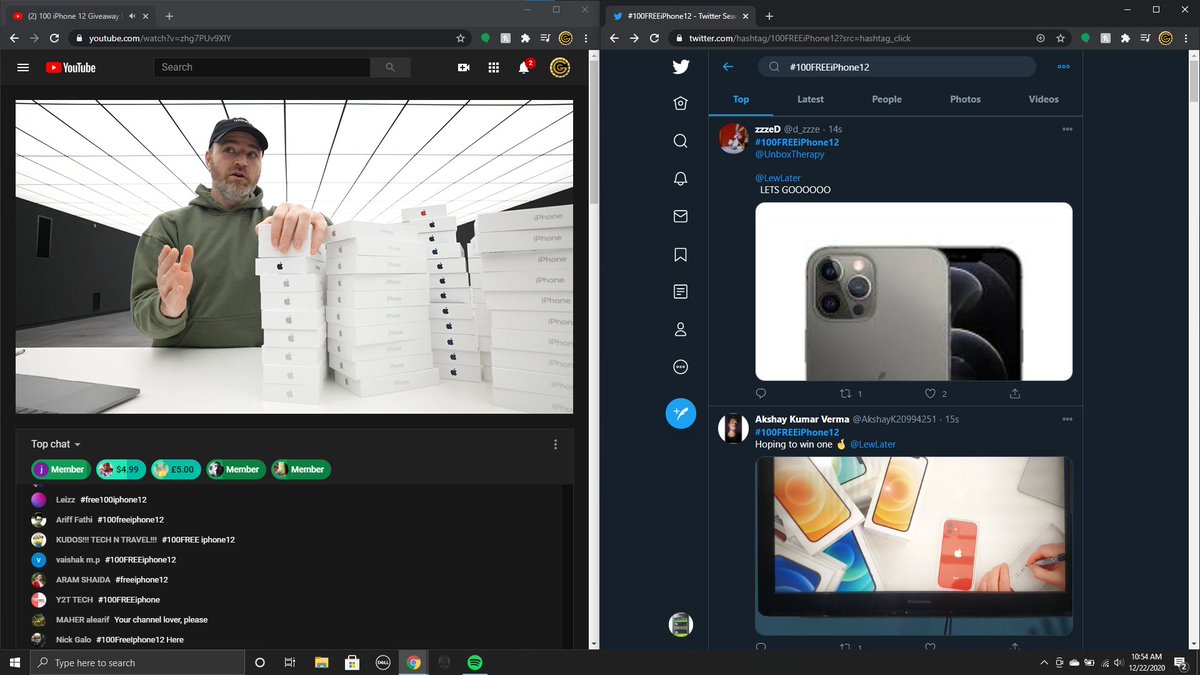1200x675 pixels.
Task: Click the YouTube video player
Action: pos(294,256)
